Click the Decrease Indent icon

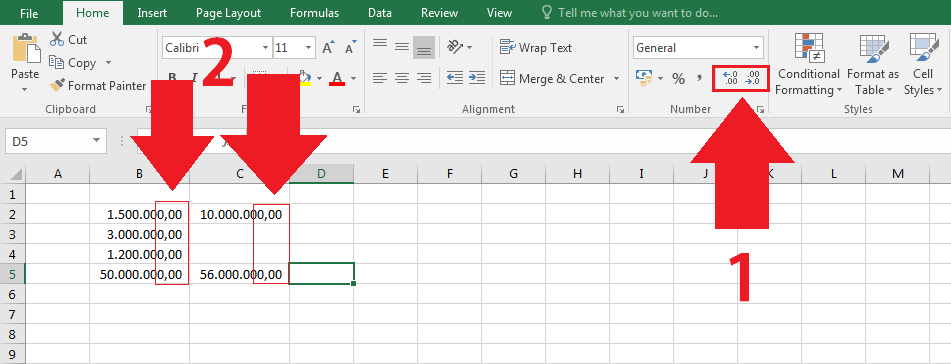(455, 78)
